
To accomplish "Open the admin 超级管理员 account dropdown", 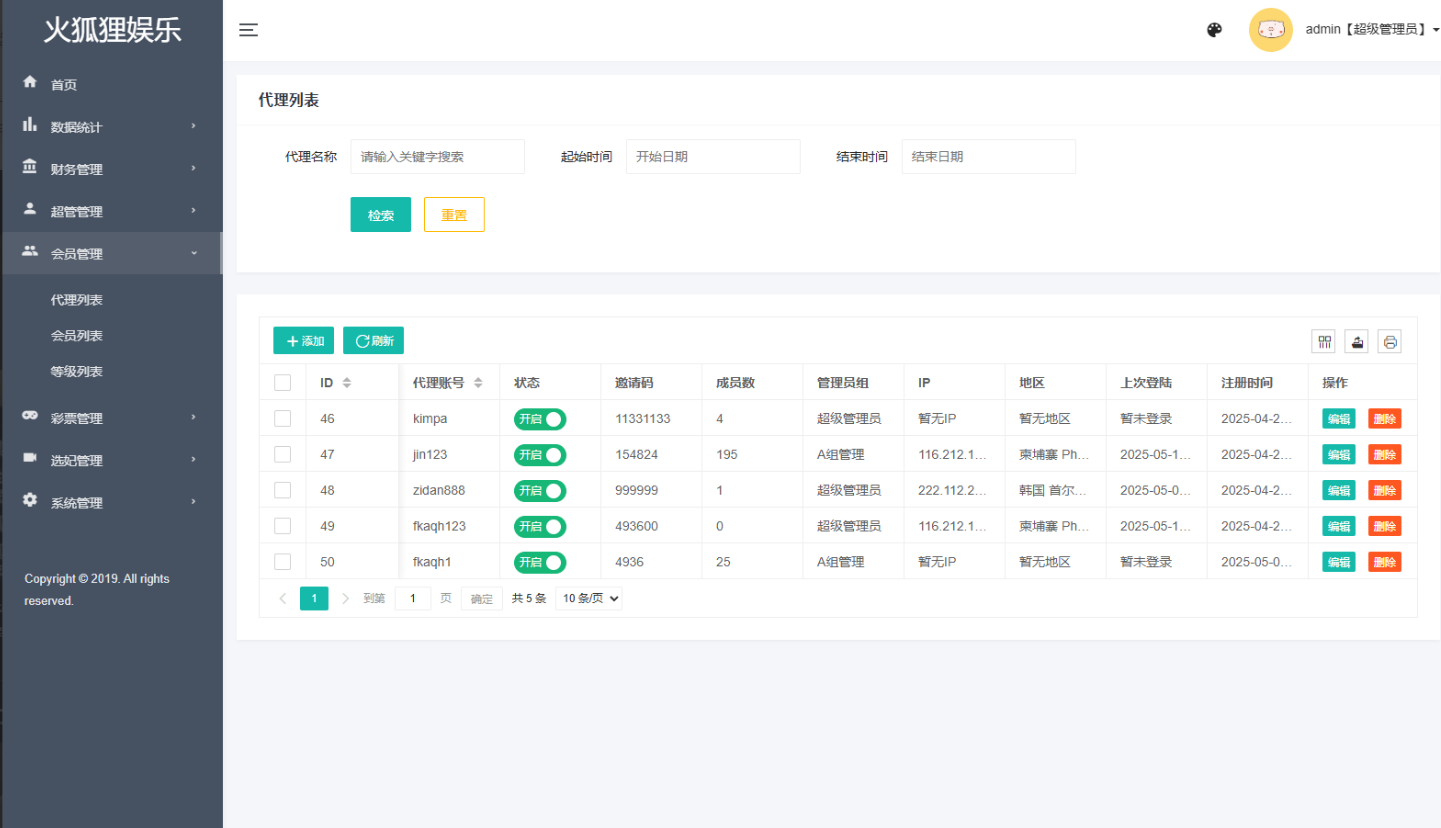I will point(1372,30).
